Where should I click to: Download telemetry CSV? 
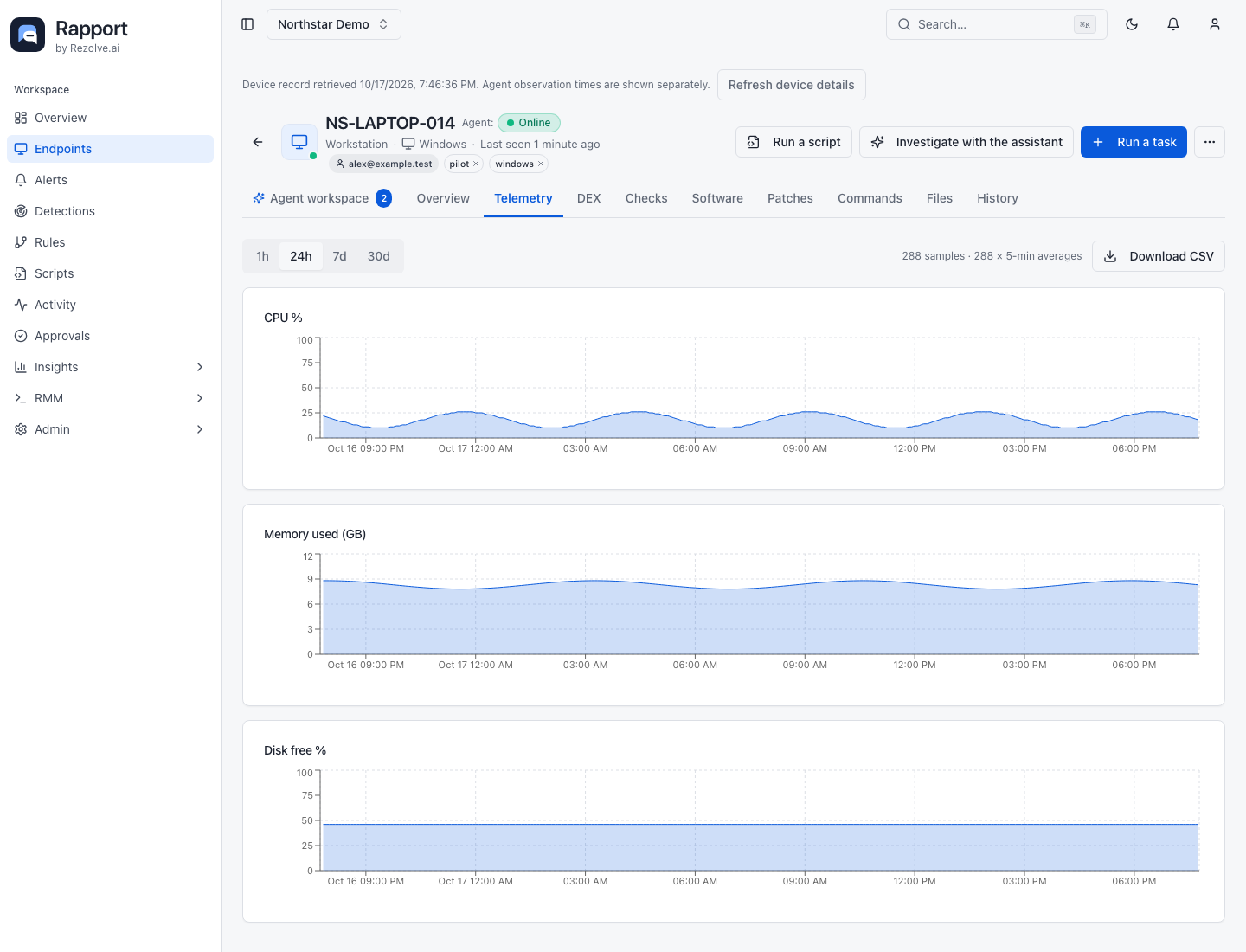[1159, 256]
